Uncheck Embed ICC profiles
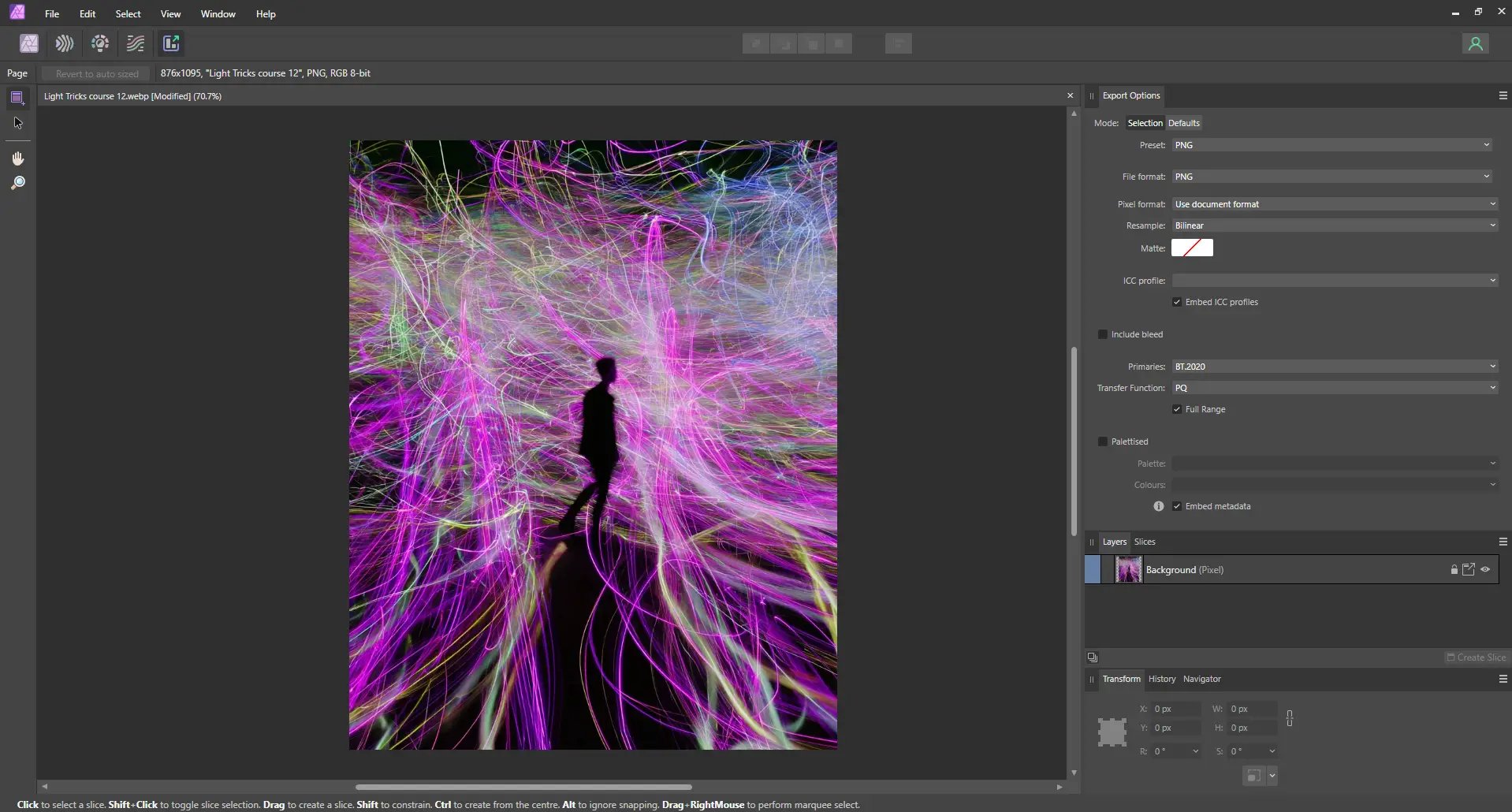Viewport: 1512px width, 812px height. [1177, 302]
